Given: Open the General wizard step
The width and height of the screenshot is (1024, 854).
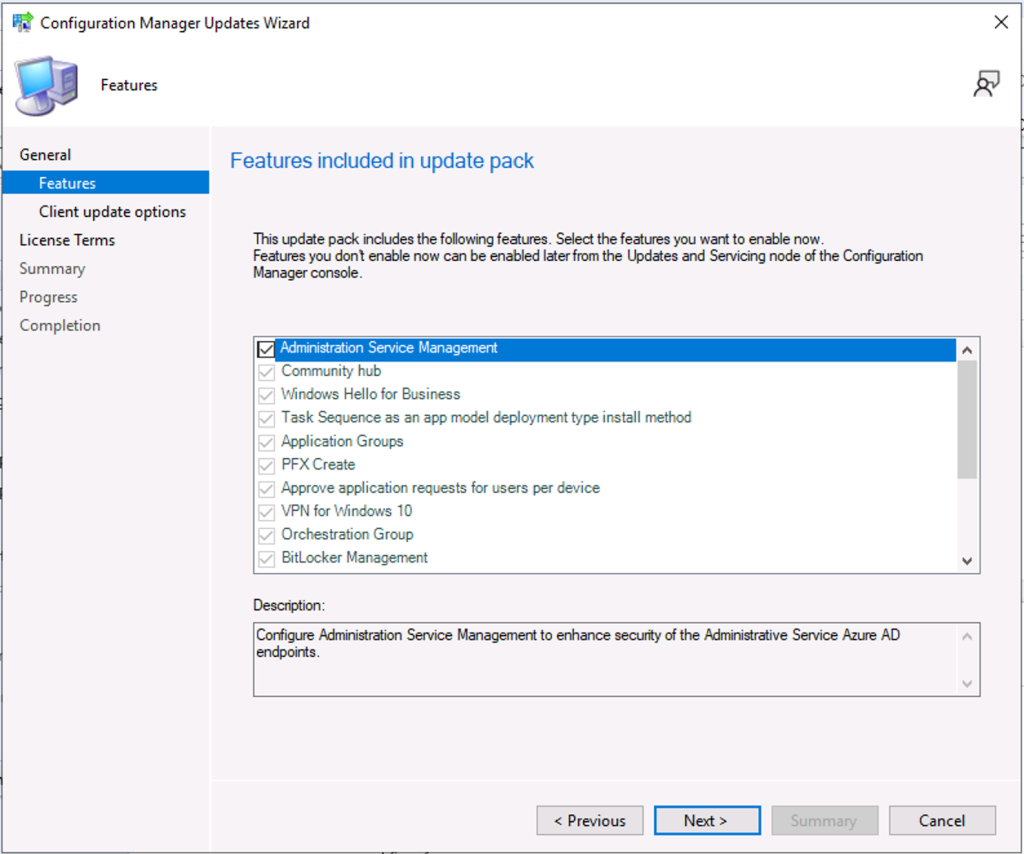Looking at the screenshot, I should point(45,155).
